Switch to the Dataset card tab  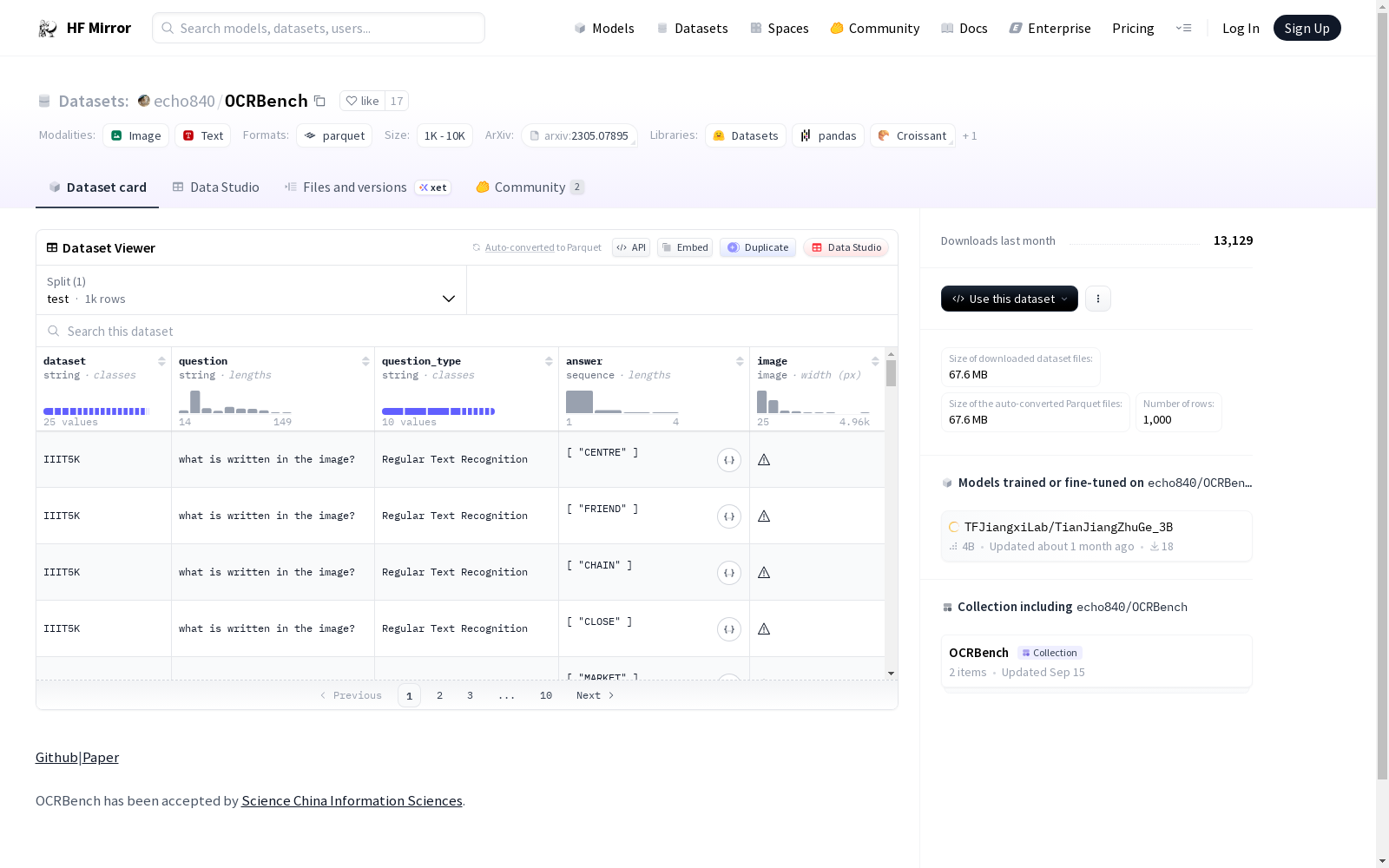click(97, 187)
